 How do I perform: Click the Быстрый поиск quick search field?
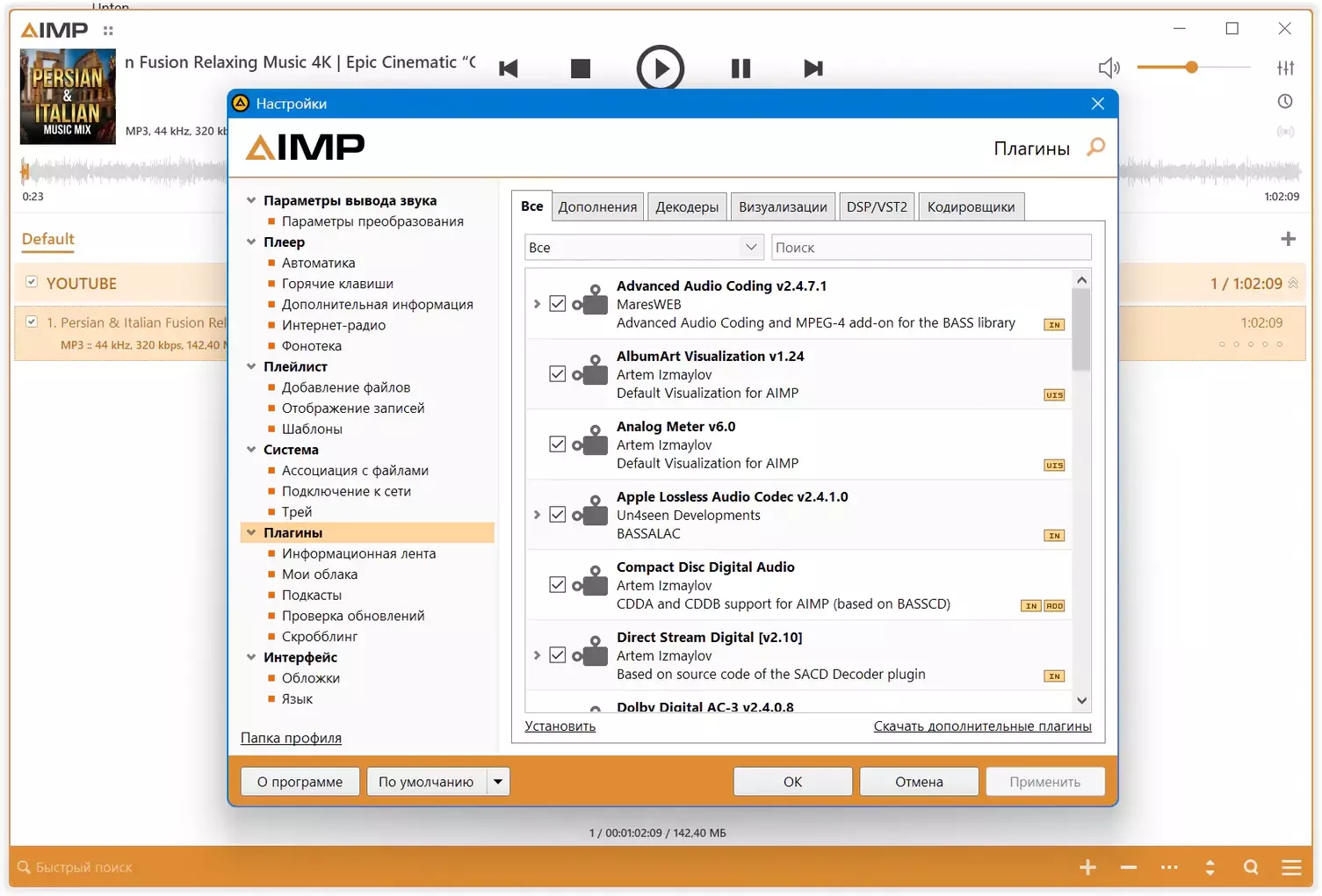pos(84,868)
